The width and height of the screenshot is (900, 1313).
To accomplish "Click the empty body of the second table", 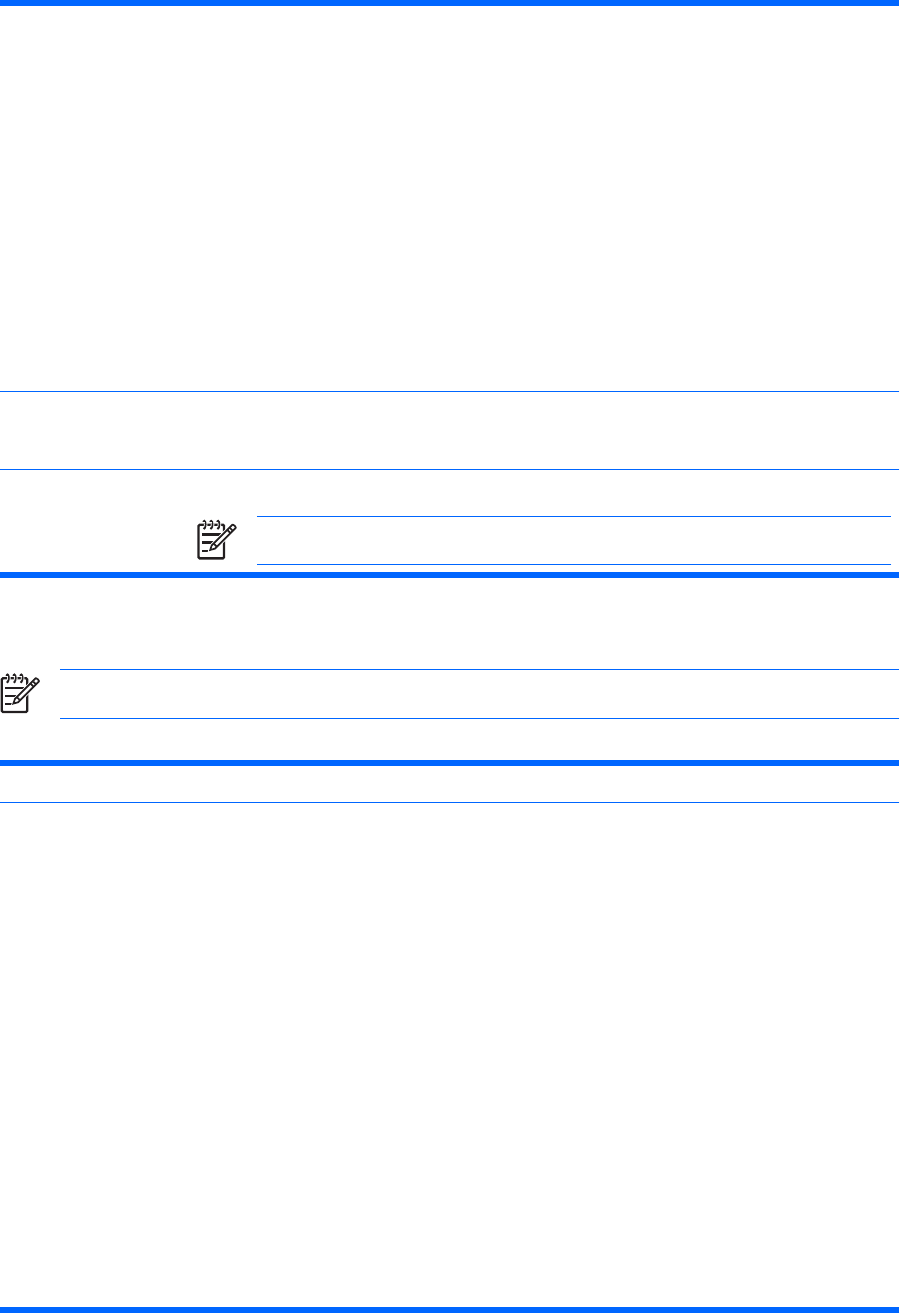I will point(450,1050).
